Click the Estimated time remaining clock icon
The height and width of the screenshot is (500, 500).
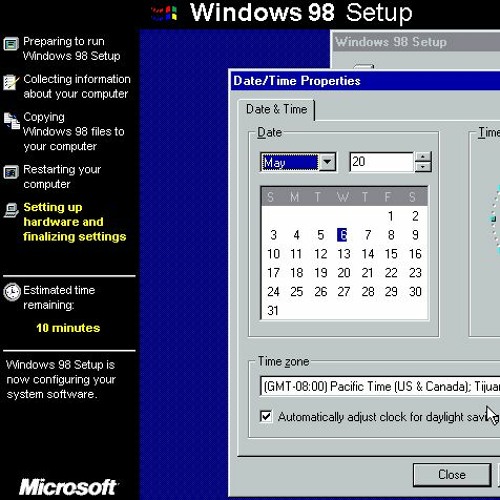click(x=12, y=292)
